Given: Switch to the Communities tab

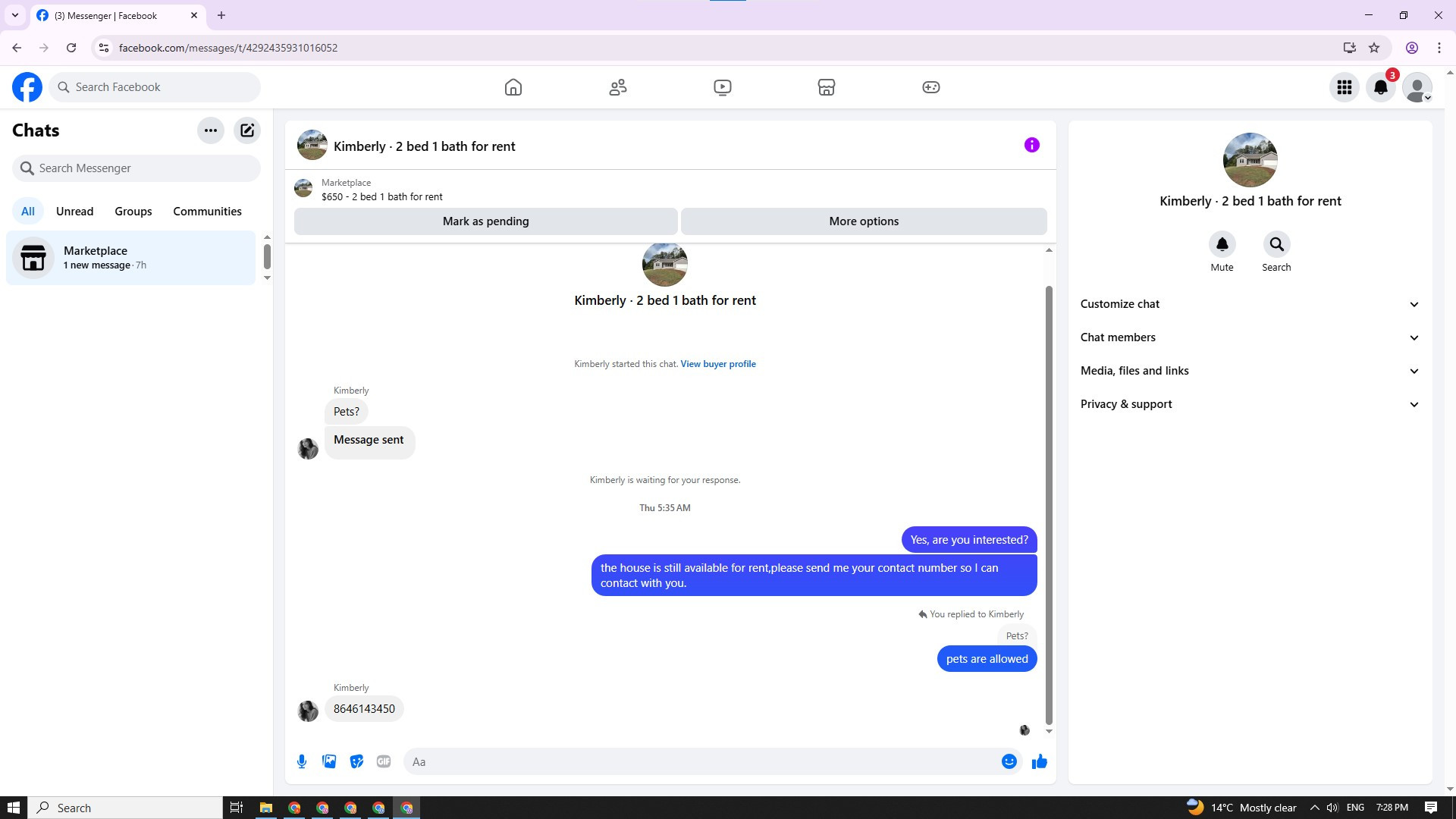Looking at the screenshot, I should (x=207, y=212).
